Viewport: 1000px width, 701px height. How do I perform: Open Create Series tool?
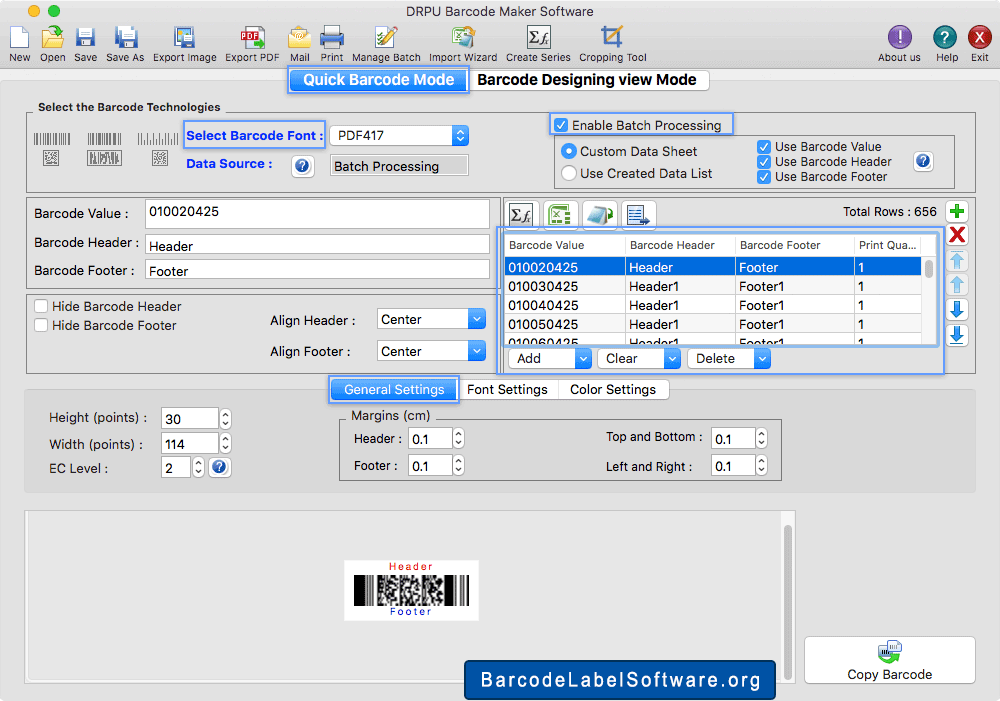[538, 38]
